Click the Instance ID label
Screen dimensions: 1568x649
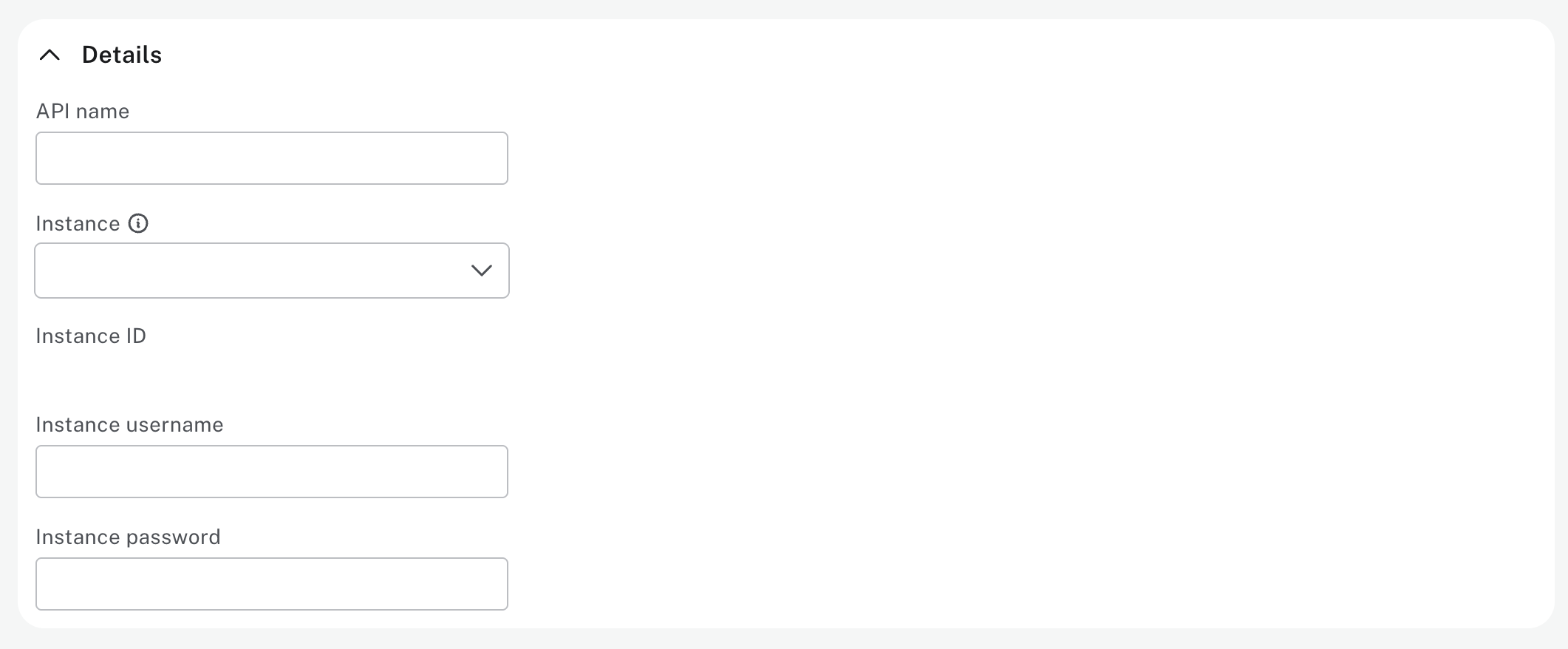[x=91, y=336]
